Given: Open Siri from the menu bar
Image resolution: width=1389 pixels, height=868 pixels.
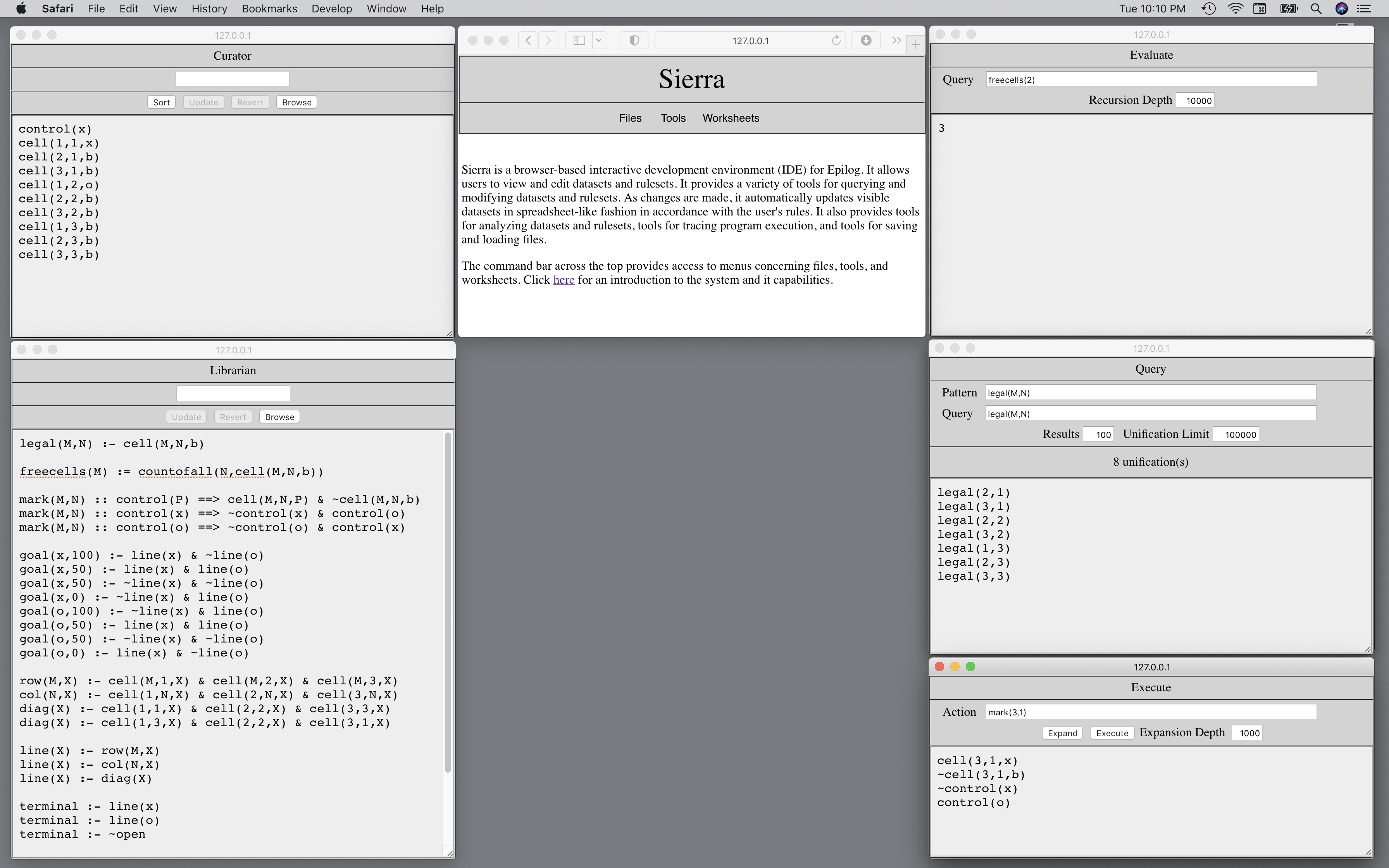Looking at the screenshot, I should (x=1341, y=9).
